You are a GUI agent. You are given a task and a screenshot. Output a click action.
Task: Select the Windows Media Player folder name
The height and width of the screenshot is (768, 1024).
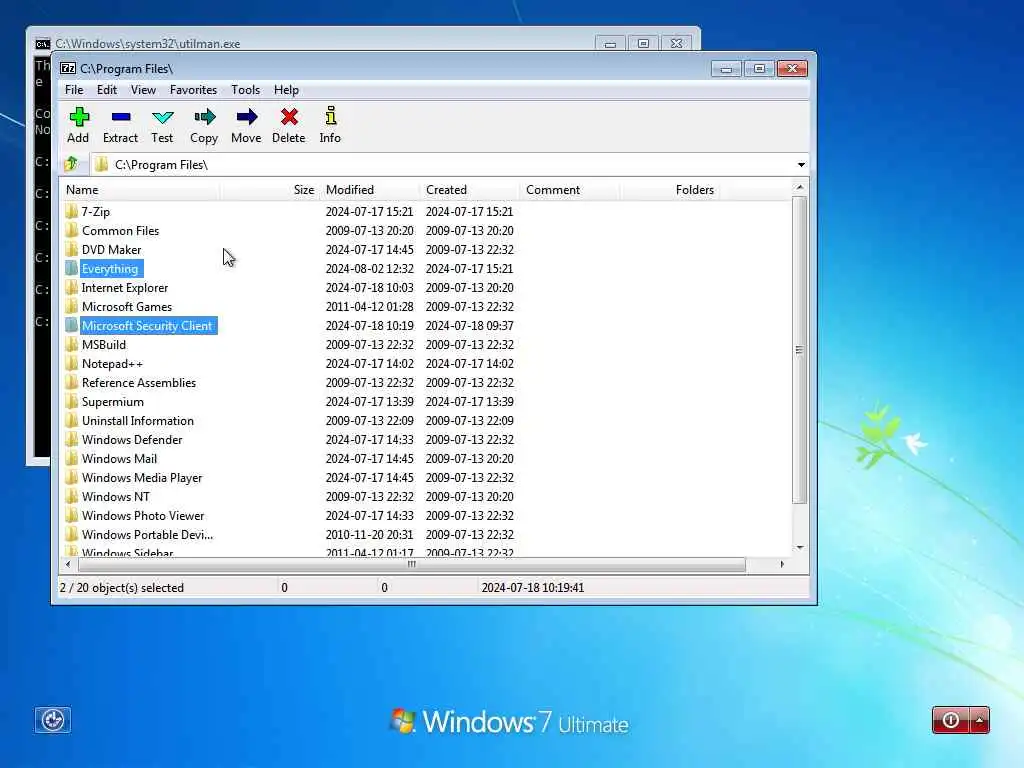pyautogui.click(x=142, y=477)
